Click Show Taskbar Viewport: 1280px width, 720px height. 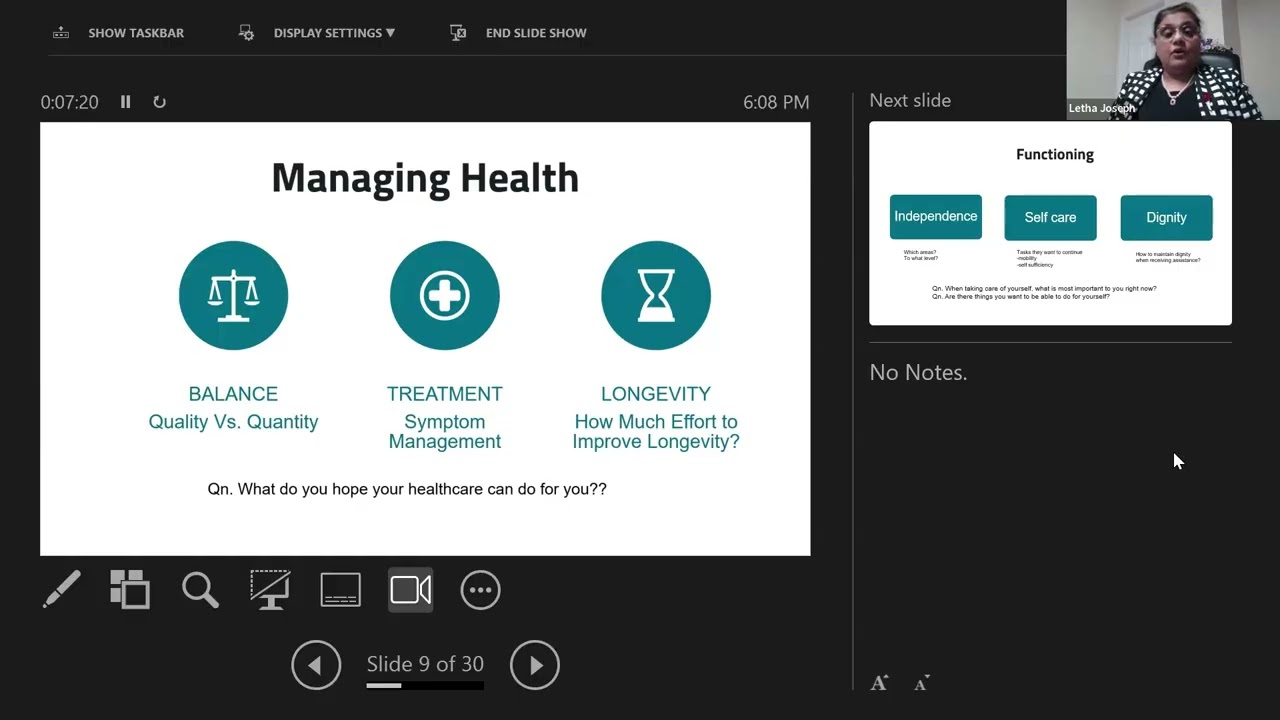click(x=118, y=33)
